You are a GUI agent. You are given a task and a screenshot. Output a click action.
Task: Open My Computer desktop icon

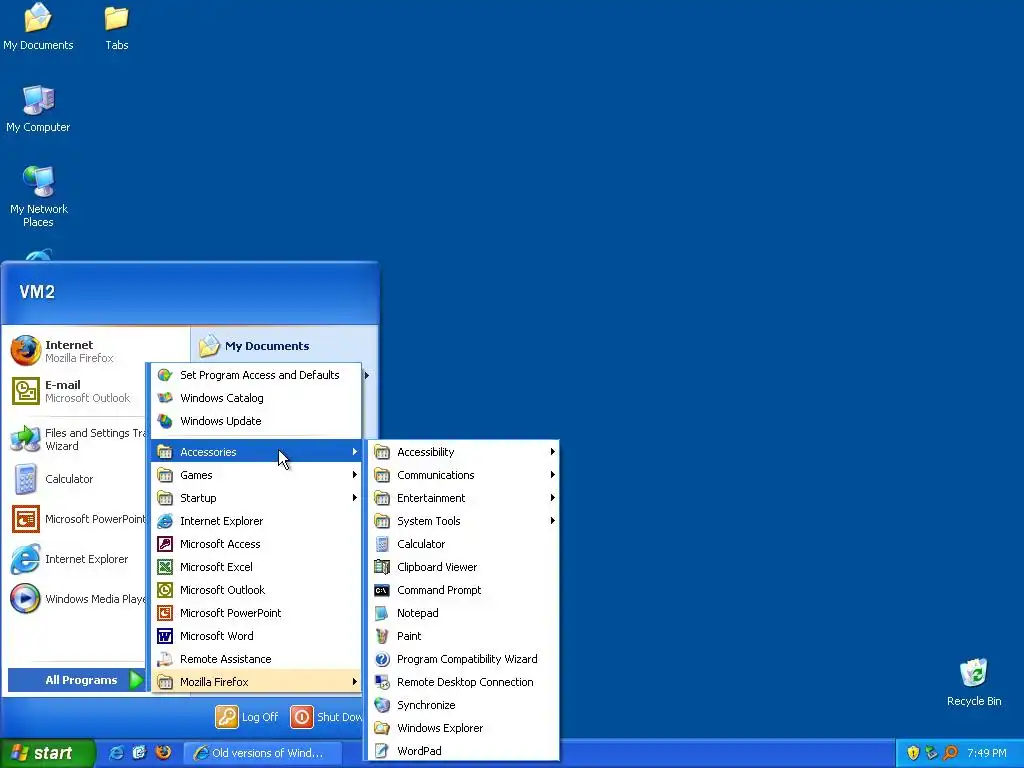pos(38,108)
